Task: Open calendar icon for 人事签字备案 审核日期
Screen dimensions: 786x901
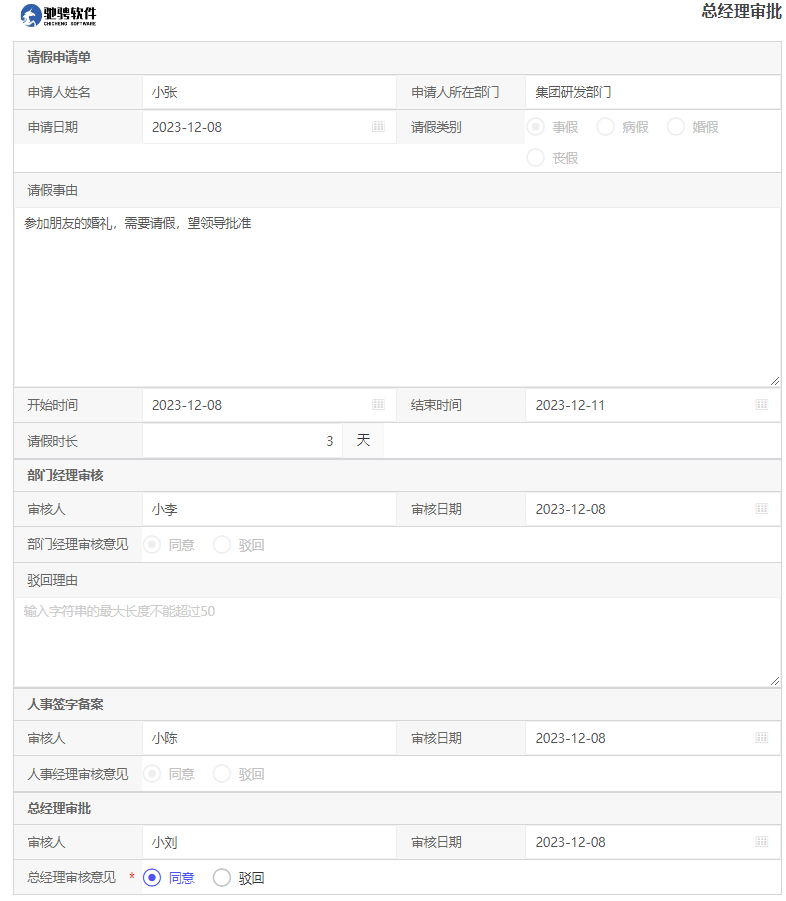Action: coord(761,738)
